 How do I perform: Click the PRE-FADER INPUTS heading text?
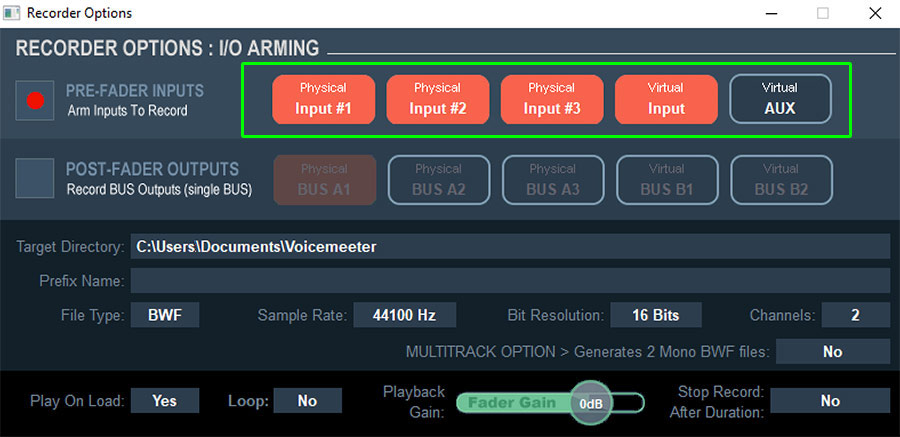pos(135,91)
